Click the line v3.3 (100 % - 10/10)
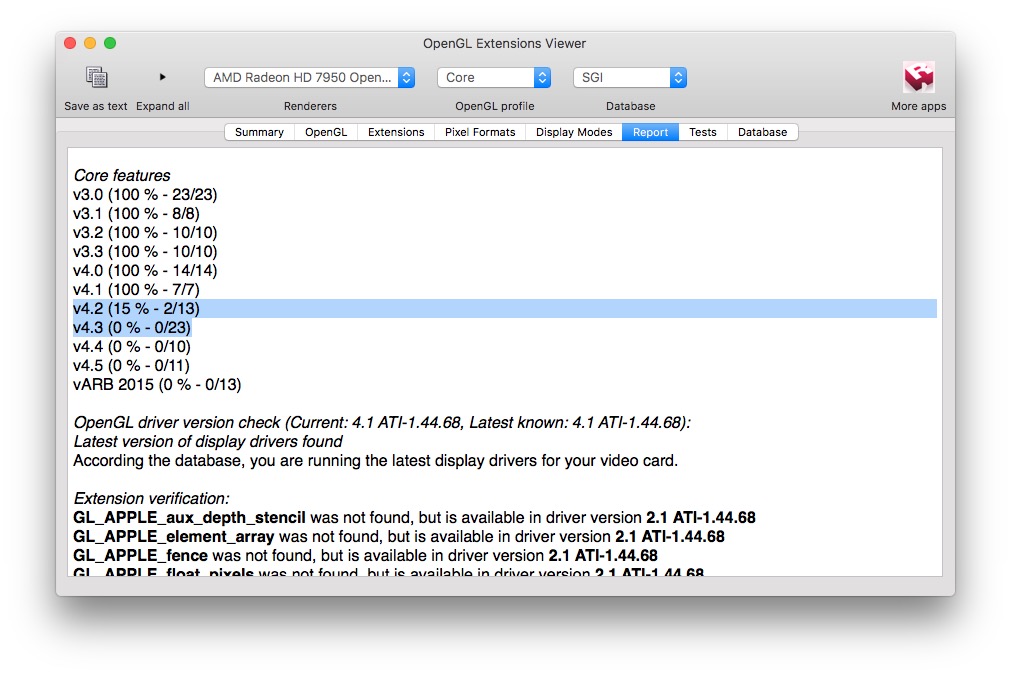 click(145, 252)
